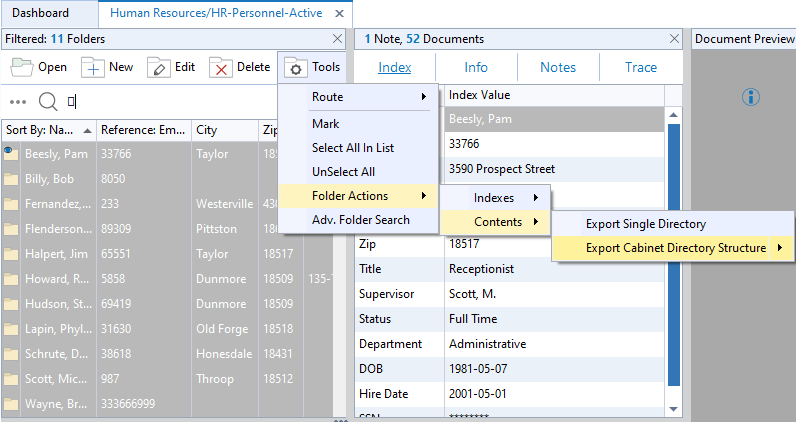Screen dimensions: 796x422
Task: Click folder icon for Wayne, Br...
Action: click(11, 404)
